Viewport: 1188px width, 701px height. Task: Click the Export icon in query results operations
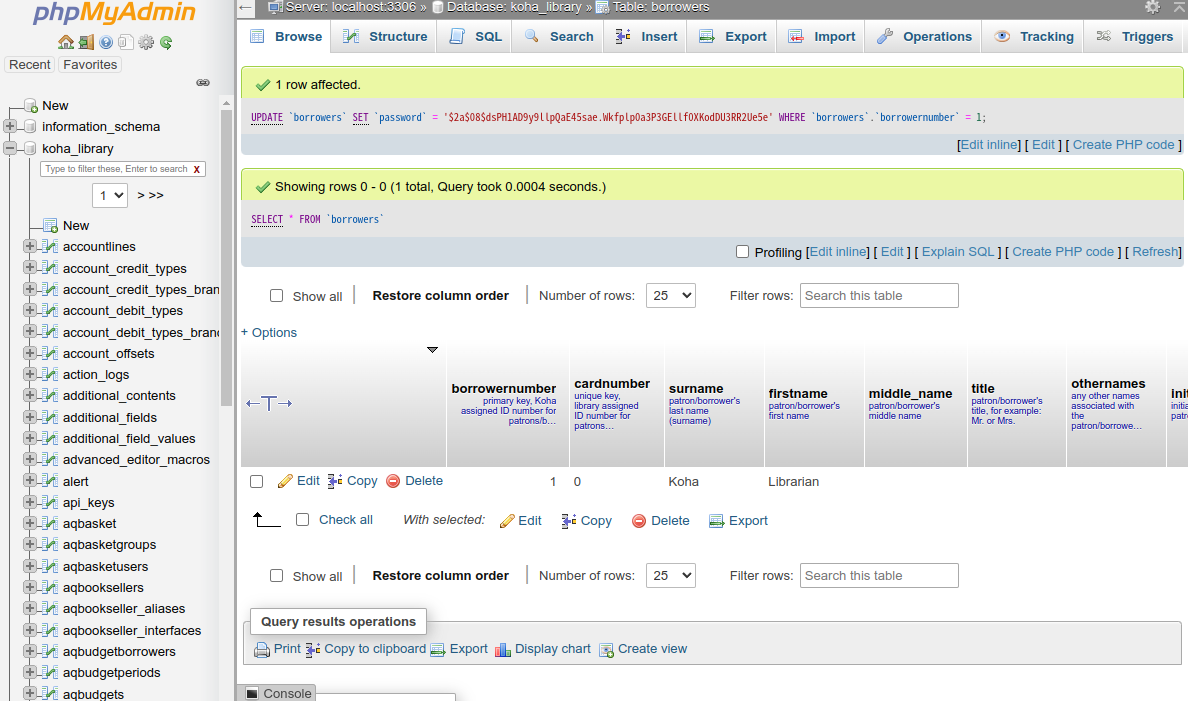438,649
